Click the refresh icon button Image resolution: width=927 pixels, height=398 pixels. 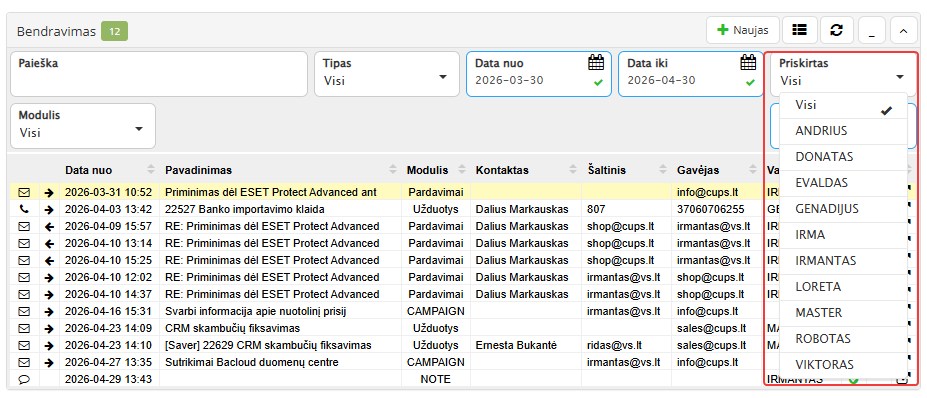pyautogui.click(x=837, y=30)
